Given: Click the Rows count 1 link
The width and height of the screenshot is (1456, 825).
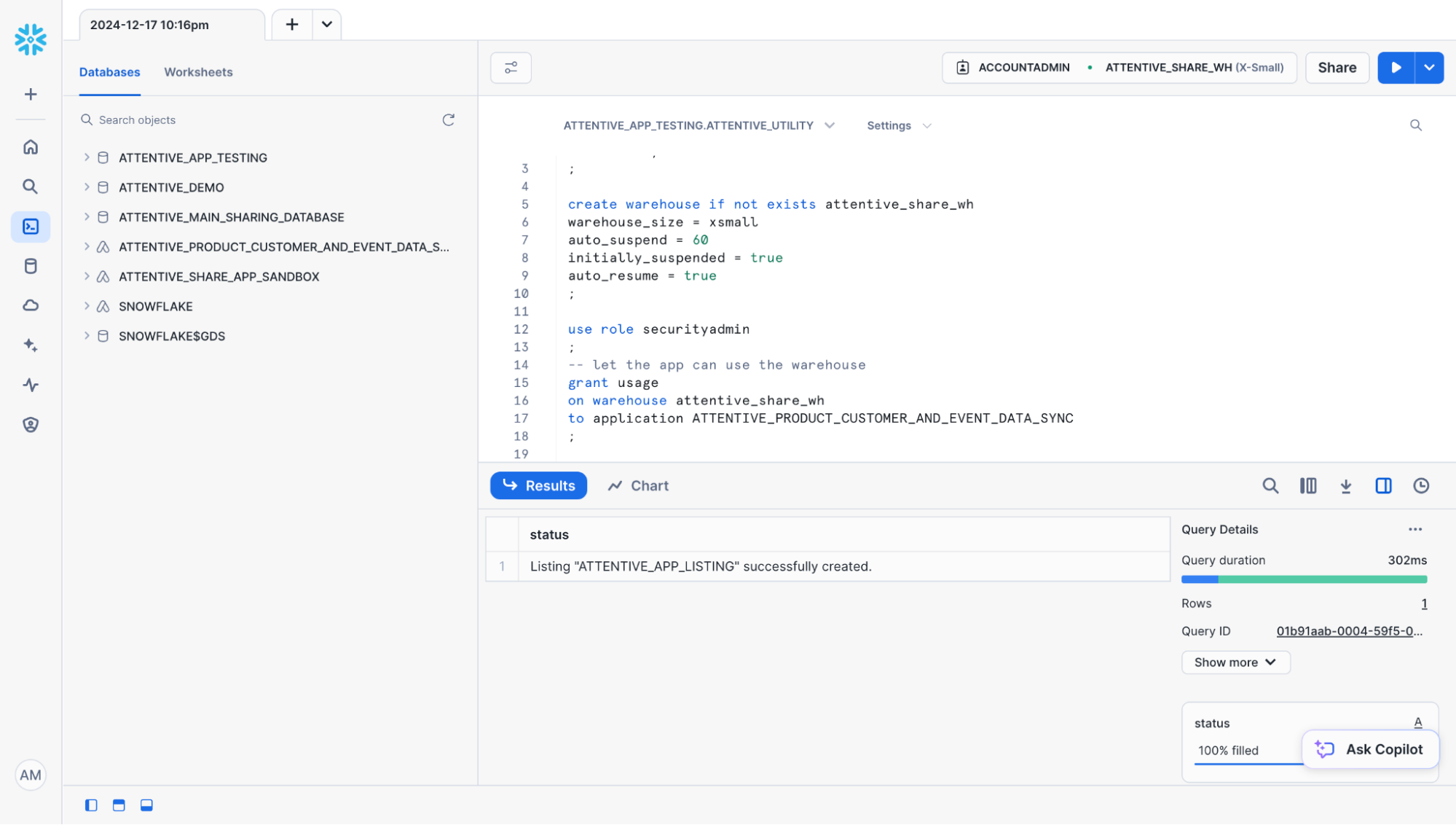Looking at the screenshot, I should [x=1424, y=603].
